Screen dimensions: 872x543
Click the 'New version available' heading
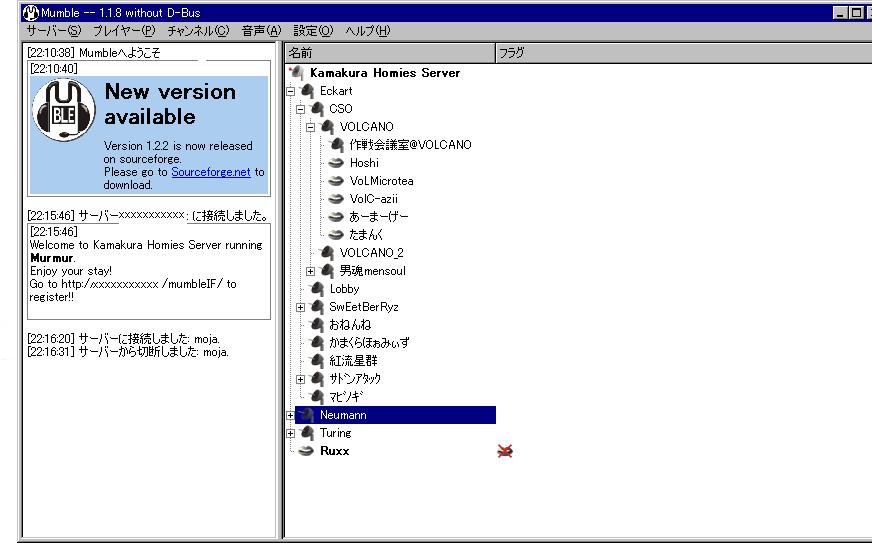(x=170, y=104)
